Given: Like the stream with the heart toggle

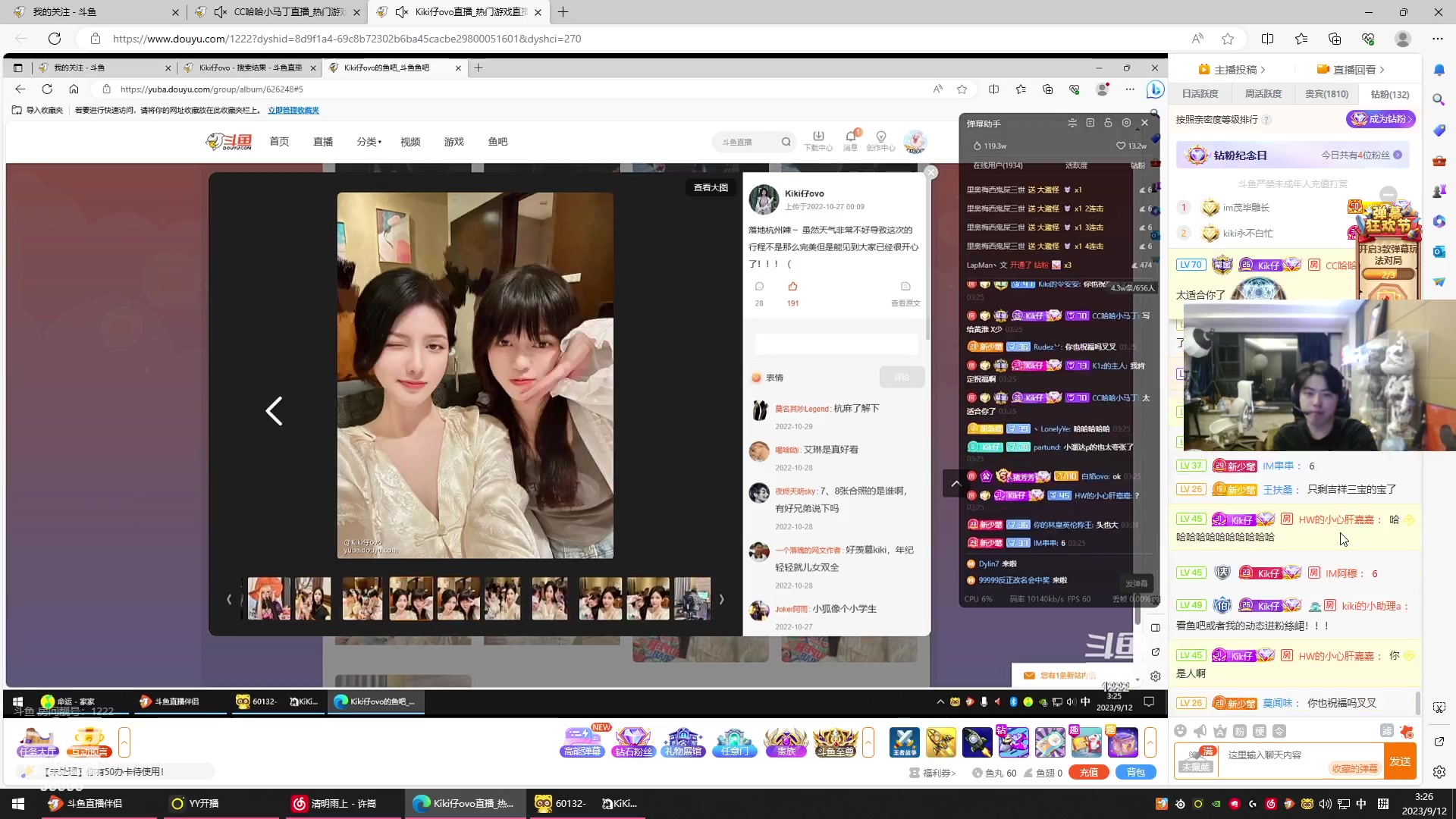Looking at the screenshot, I should coord(1121,146).
